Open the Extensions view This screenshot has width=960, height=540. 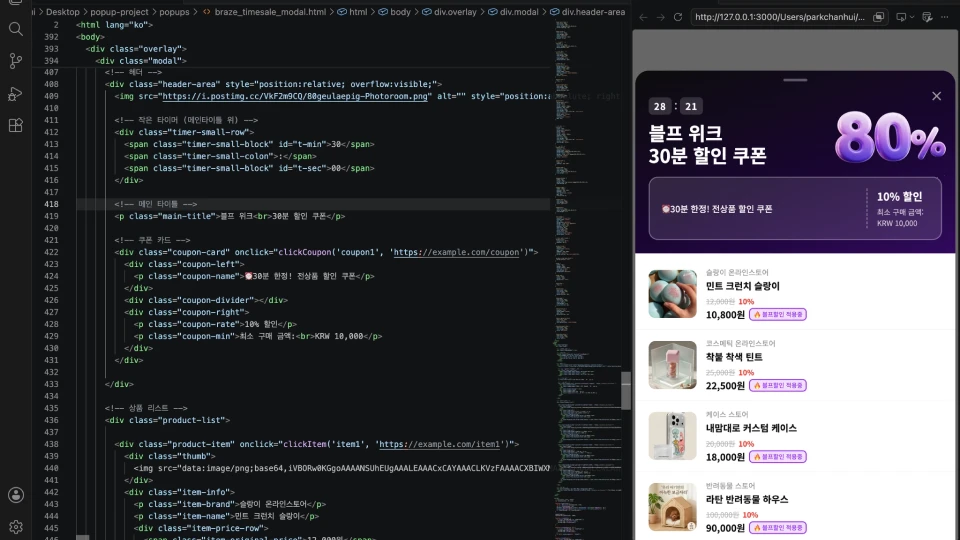point(16,126)
